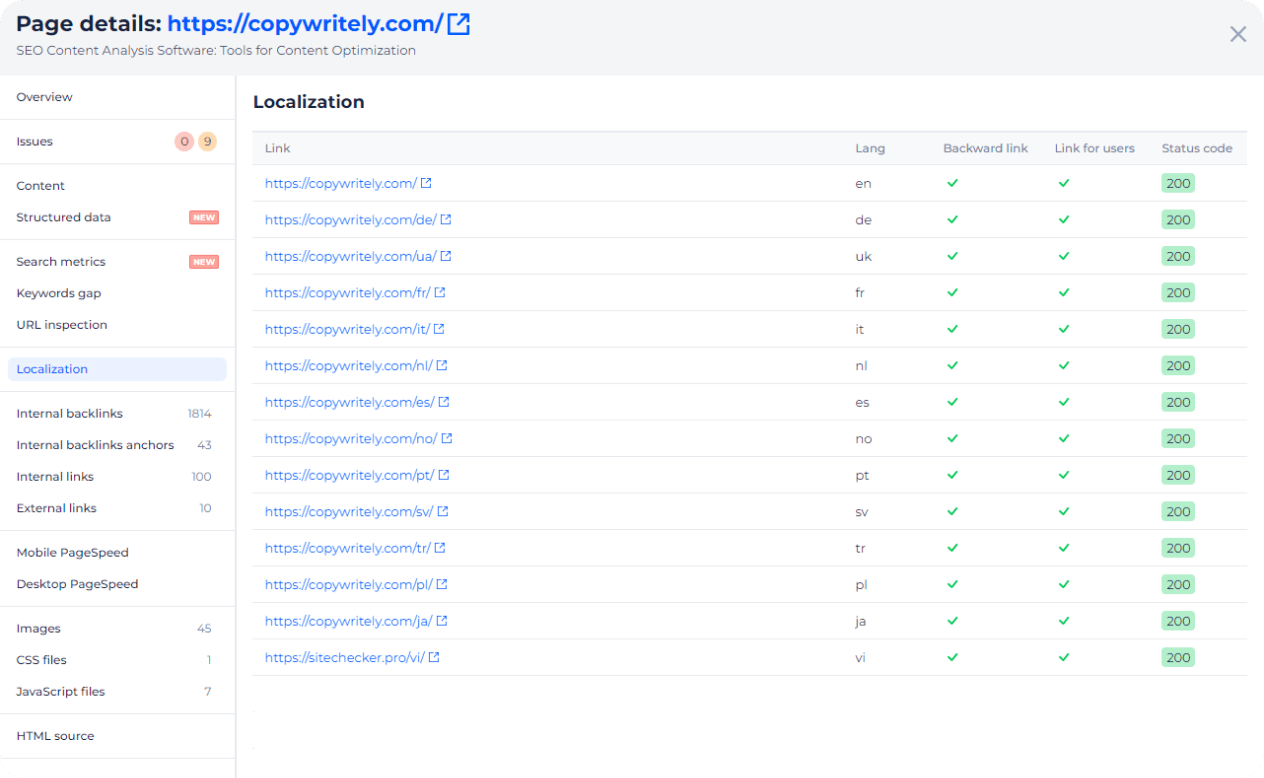
Task: Click external icon next to copywritely.com/no/ link
Action: point(447,439)
